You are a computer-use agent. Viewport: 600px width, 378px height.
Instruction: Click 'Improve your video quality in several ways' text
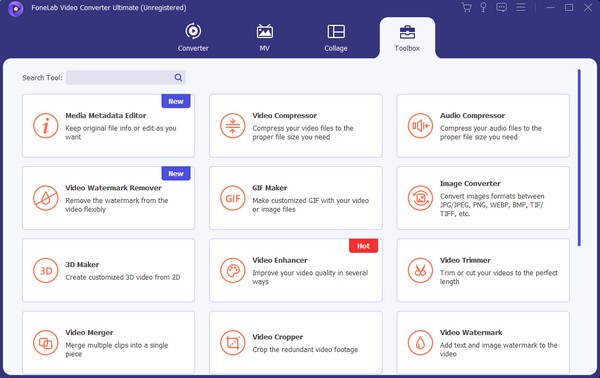310,277
